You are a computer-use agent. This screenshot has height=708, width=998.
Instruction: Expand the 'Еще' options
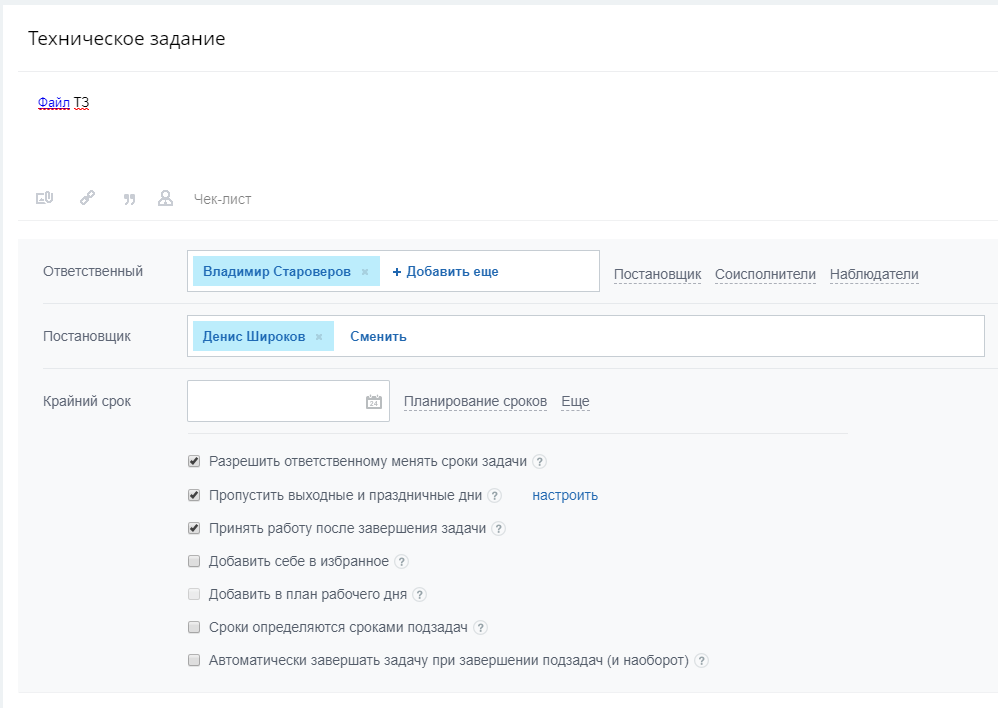(x=575, y=402)
